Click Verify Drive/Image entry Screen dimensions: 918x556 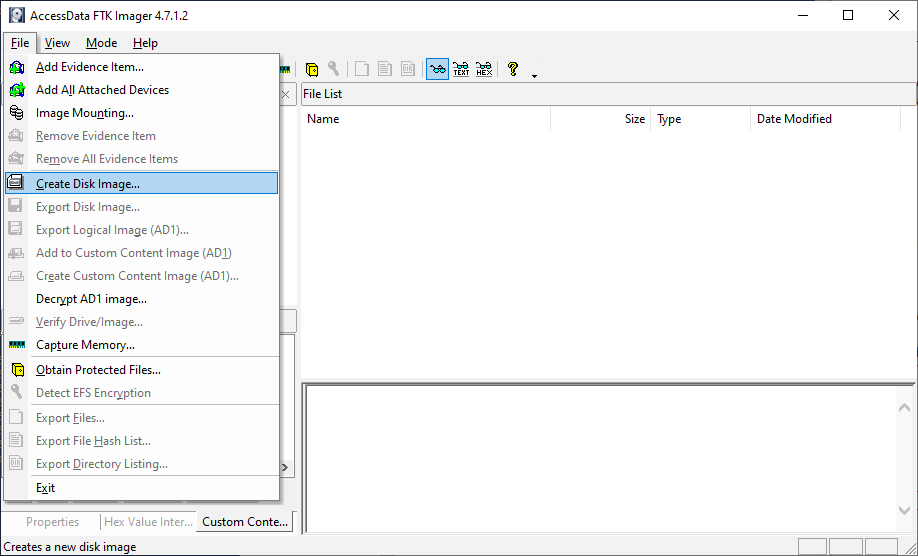[x=141, y=322]
